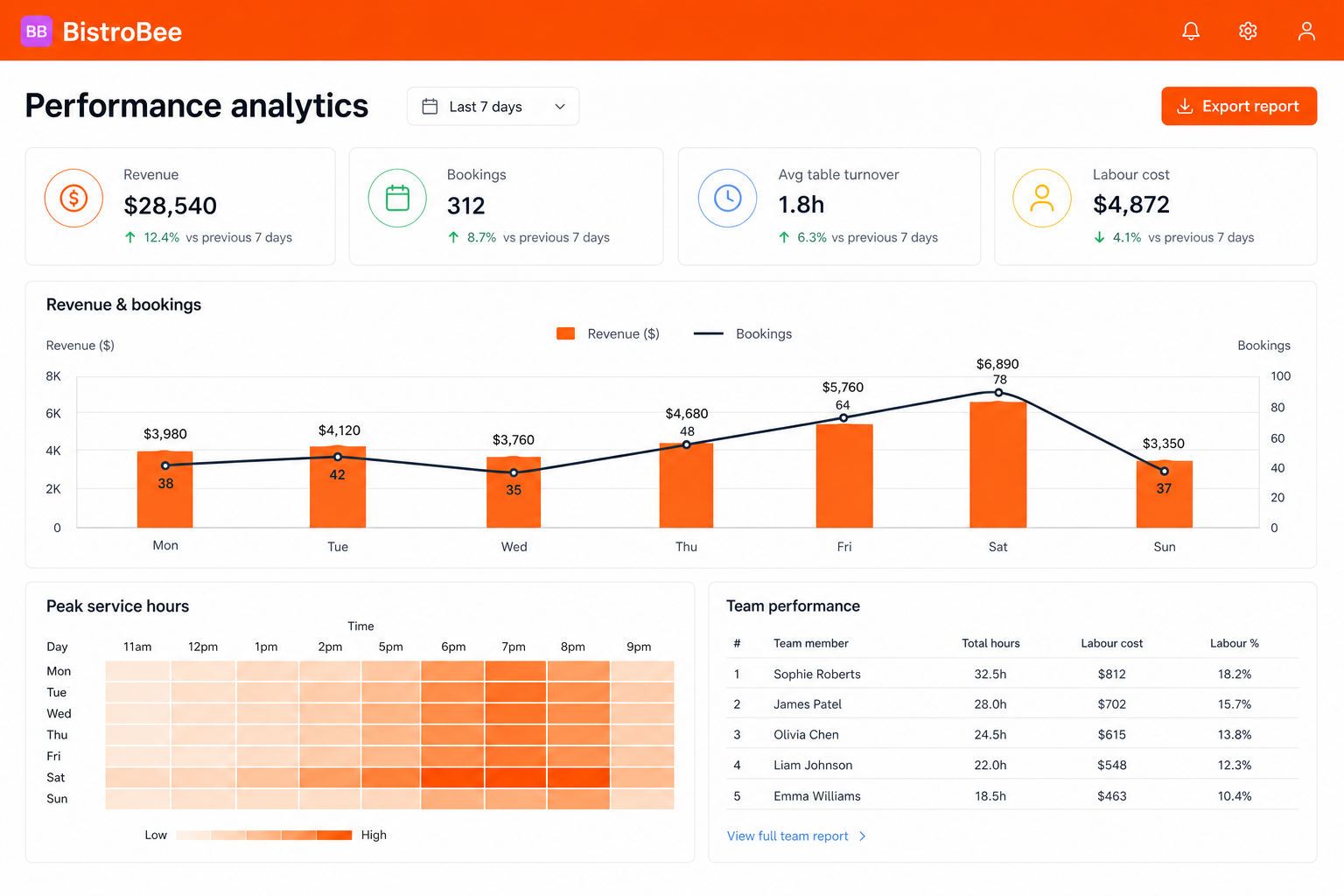
Task: Click the Saturday 7pm heatmap cell
Action: point(515,777)
